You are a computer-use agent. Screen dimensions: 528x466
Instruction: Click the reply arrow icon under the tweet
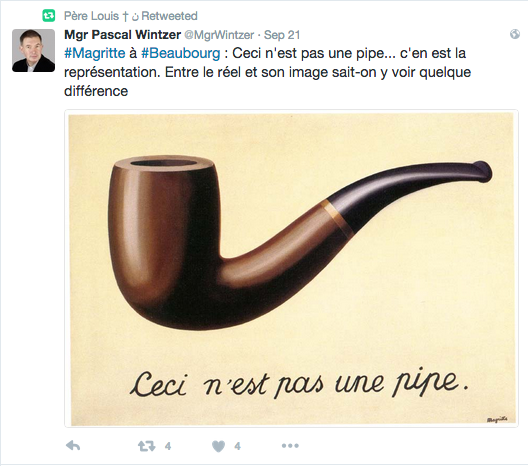pos(73,446)
